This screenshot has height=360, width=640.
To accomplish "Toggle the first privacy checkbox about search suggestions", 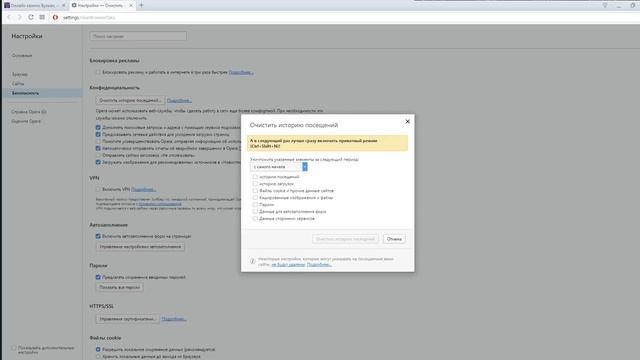I will point(98,127).
